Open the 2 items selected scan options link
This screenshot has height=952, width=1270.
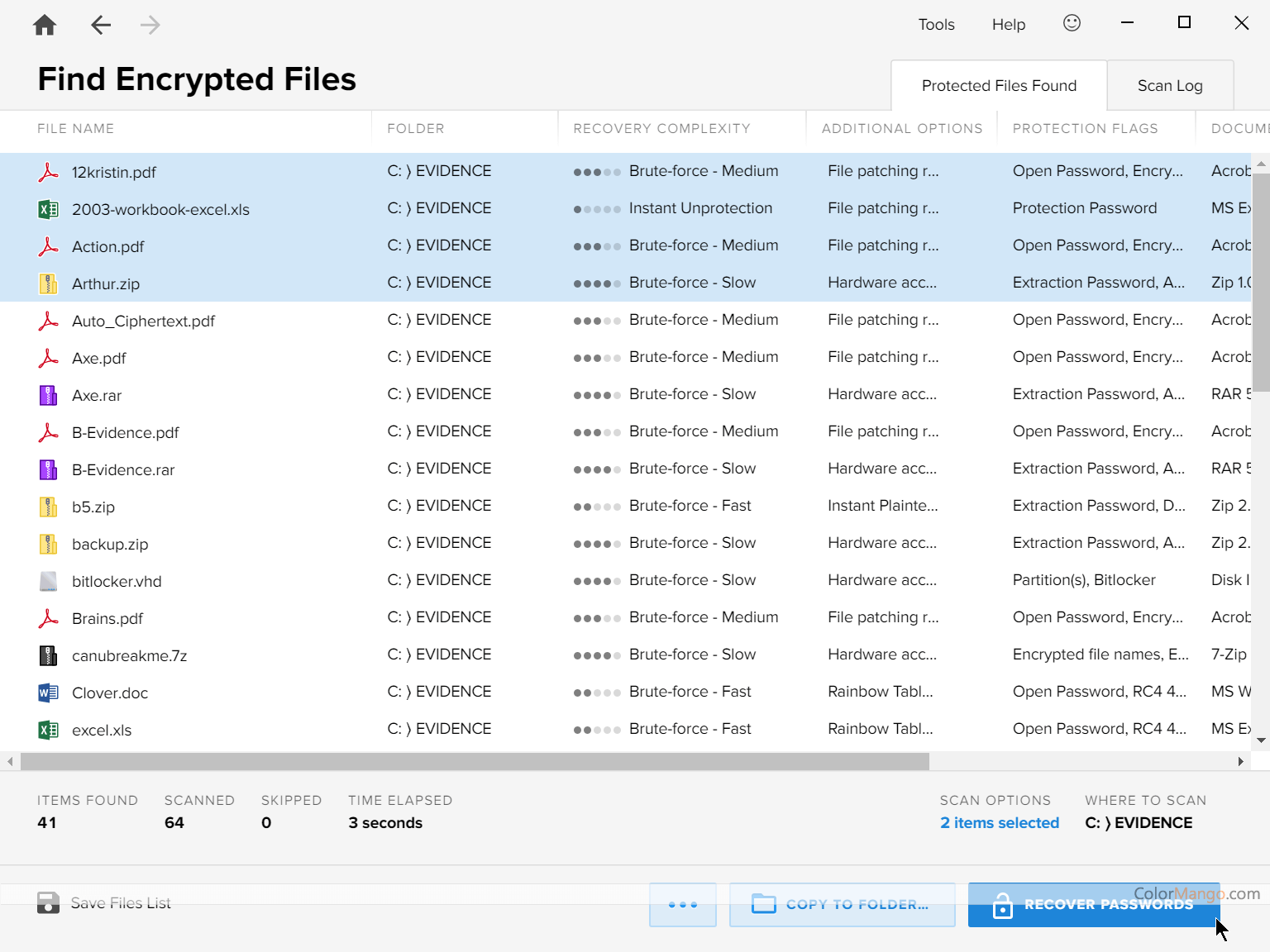[999, 823]
